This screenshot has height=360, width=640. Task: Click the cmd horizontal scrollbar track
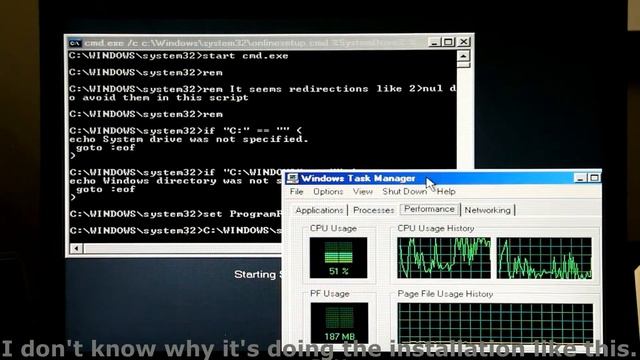tap(182, 248)
